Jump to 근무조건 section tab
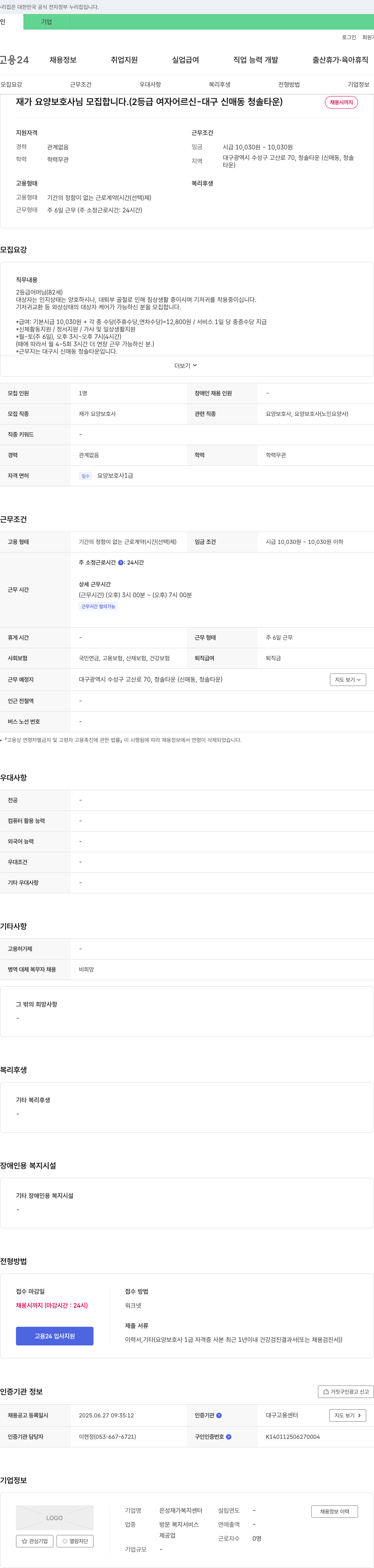The width and height of the screenshot is (374, 1568). tap(80, 84)
